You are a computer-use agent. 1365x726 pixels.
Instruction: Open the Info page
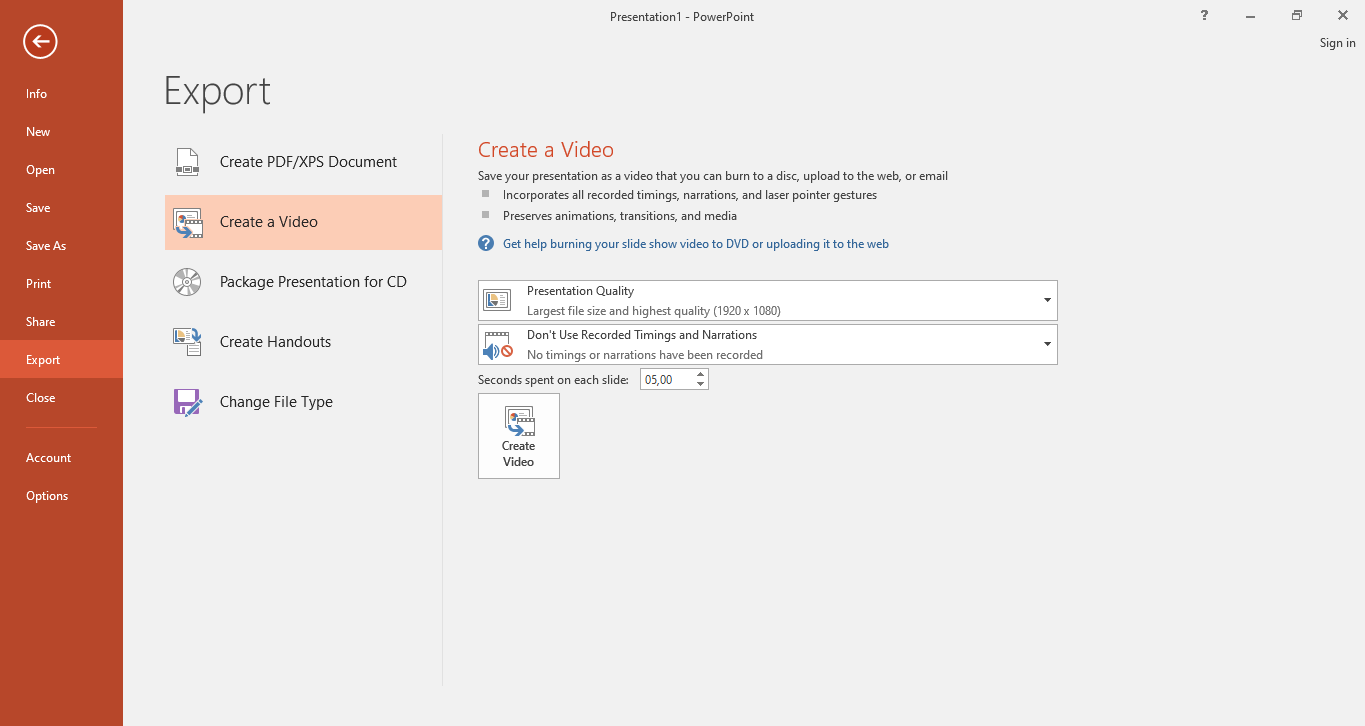pyautogui.click(x=61, y=94)
